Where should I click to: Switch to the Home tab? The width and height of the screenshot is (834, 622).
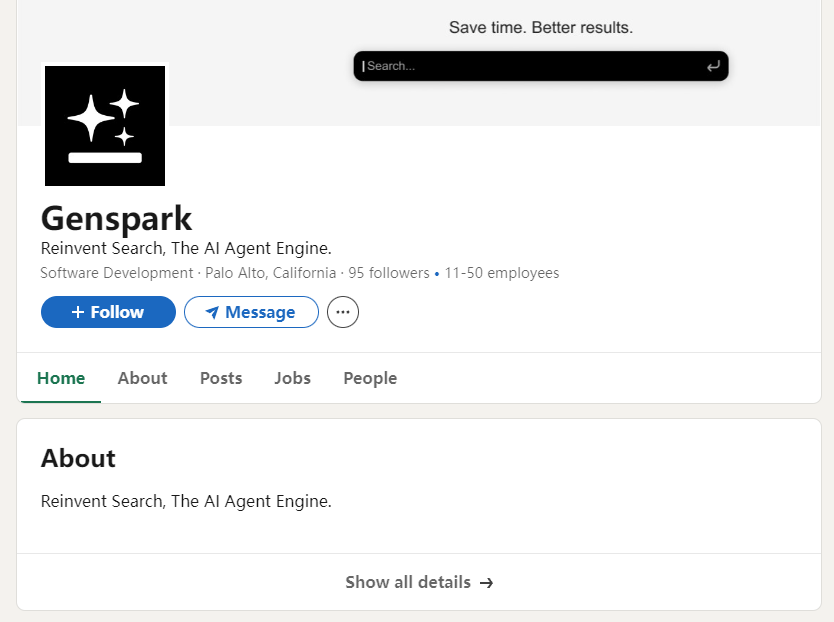[61, 378]
